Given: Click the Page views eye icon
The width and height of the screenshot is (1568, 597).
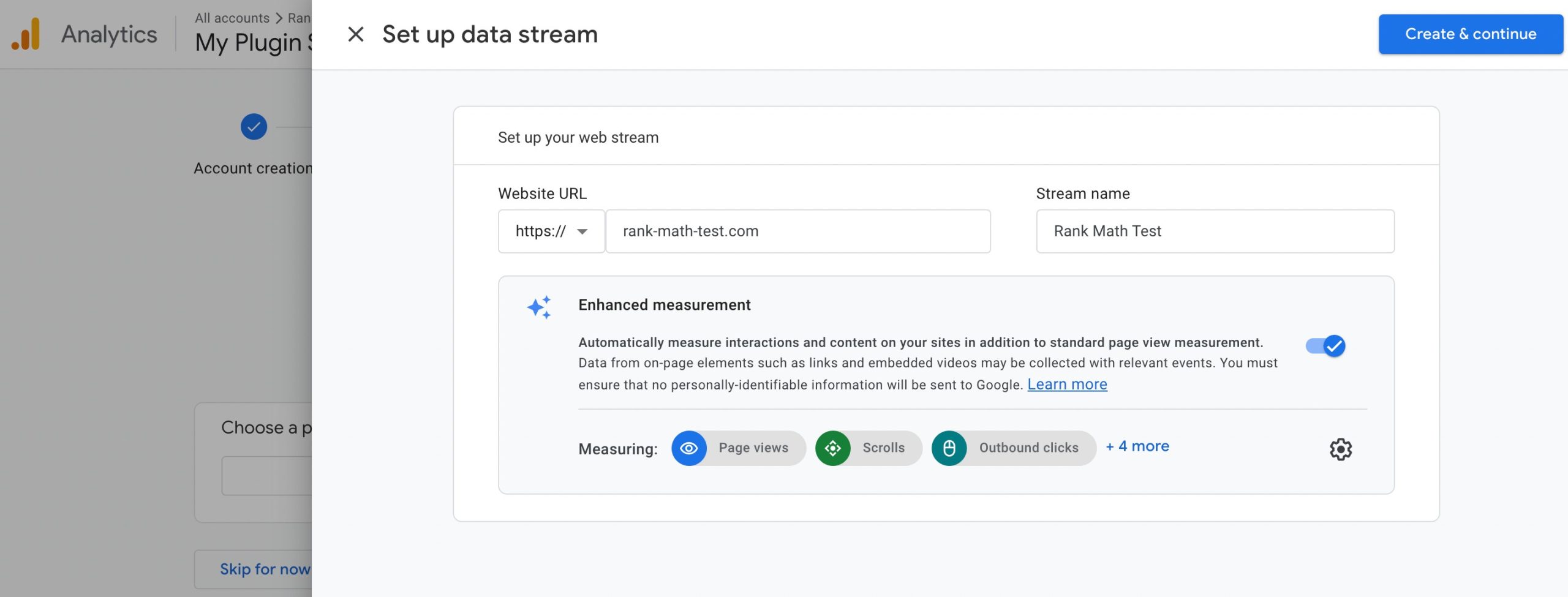Looking at the screenshot, I should tap(689, 448).
